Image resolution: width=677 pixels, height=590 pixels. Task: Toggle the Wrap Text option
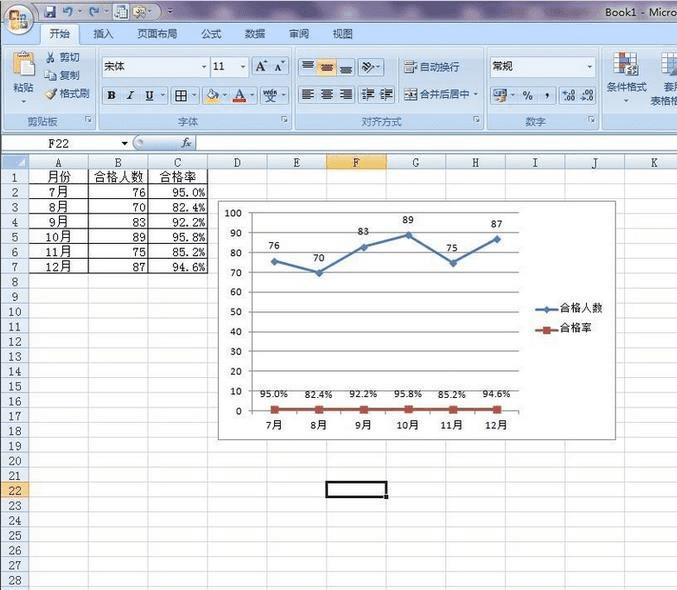(431, 67)
